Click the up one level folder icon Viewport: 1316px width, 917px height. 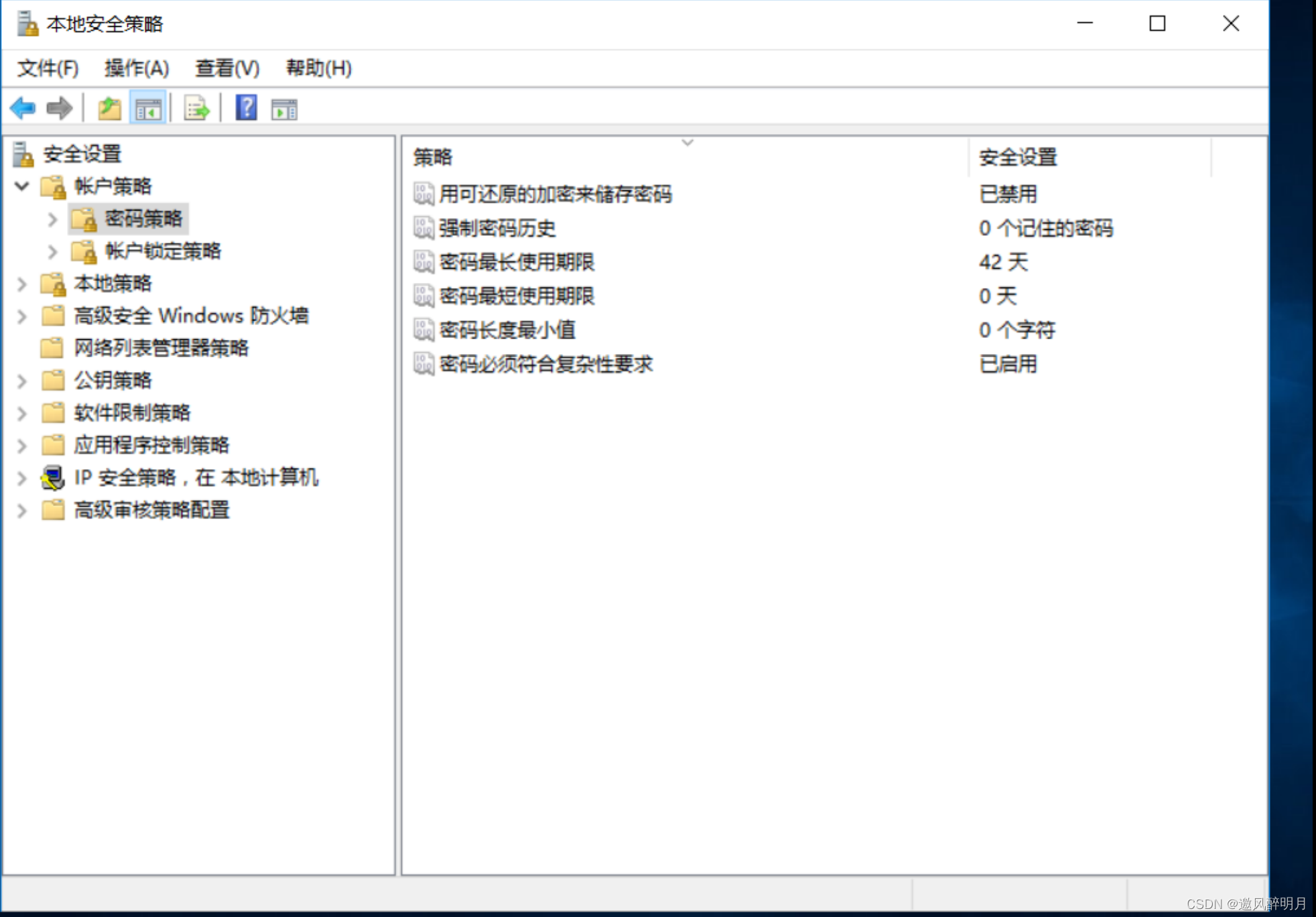pyautogui.click(x=108, y=108)
